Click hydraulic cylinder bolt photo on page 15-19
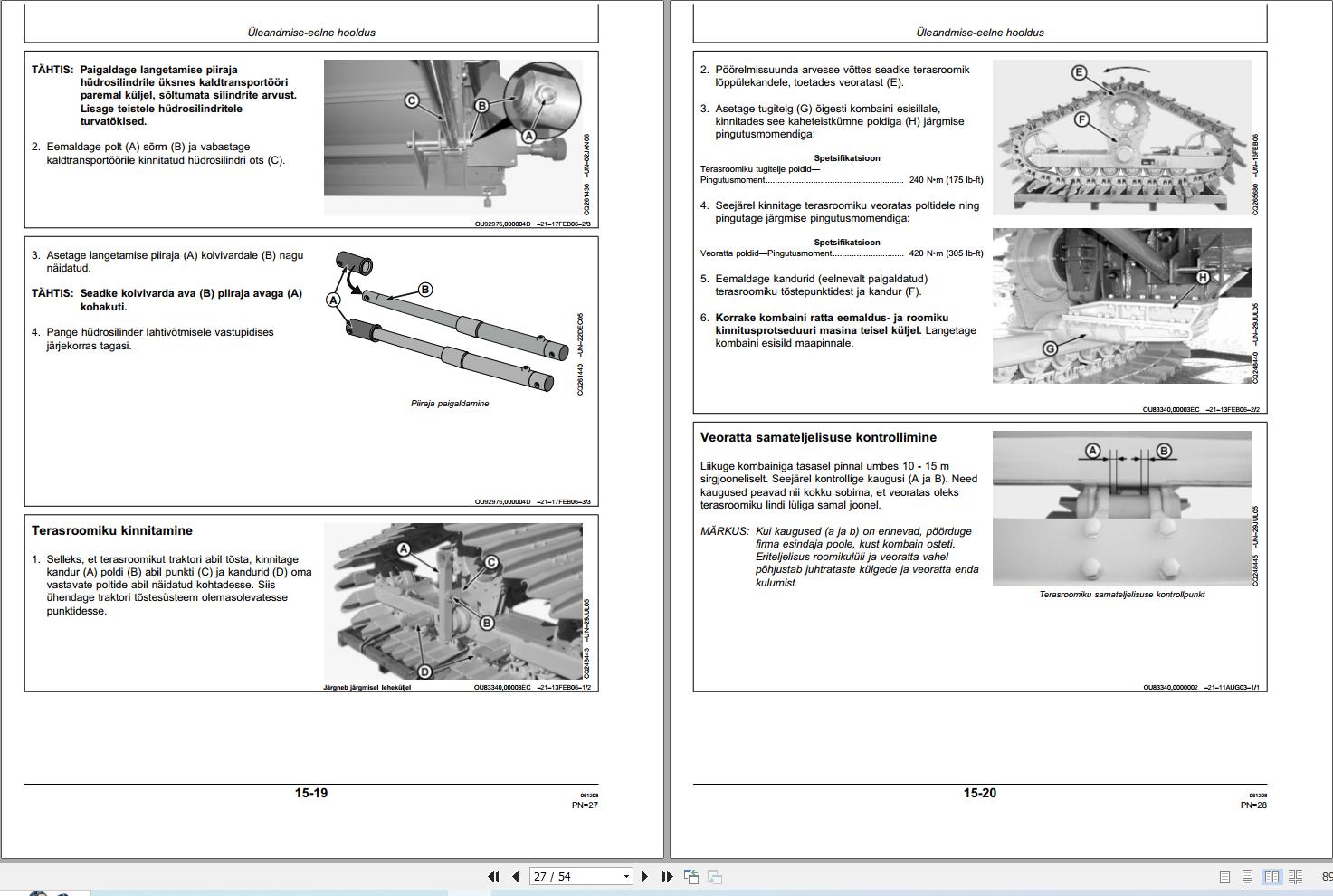 453,138
